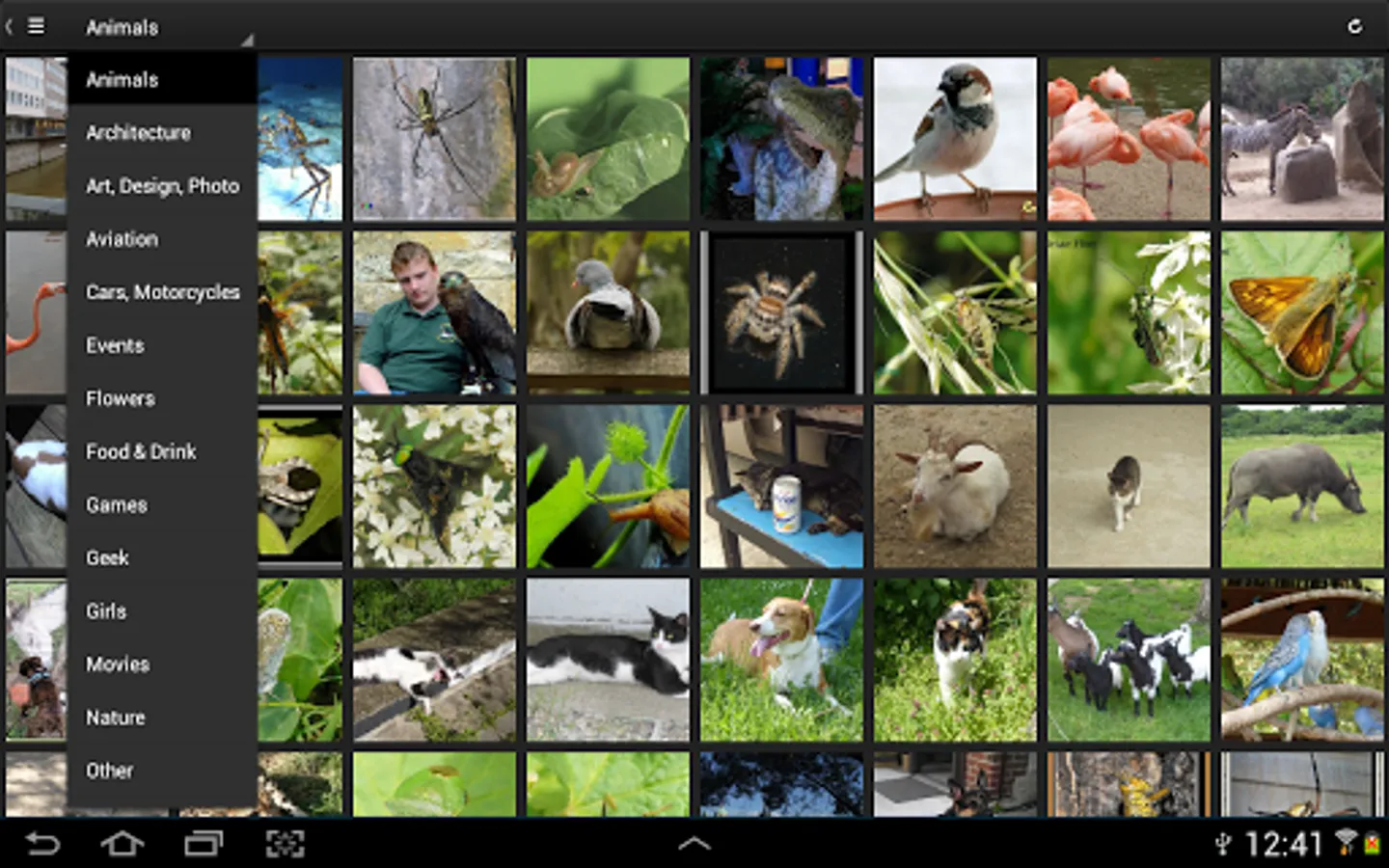Open the water buffalo grazing thumbnail
Image resolution: width=1389 pixels, height=868 pixels.
click(1302, 486)
